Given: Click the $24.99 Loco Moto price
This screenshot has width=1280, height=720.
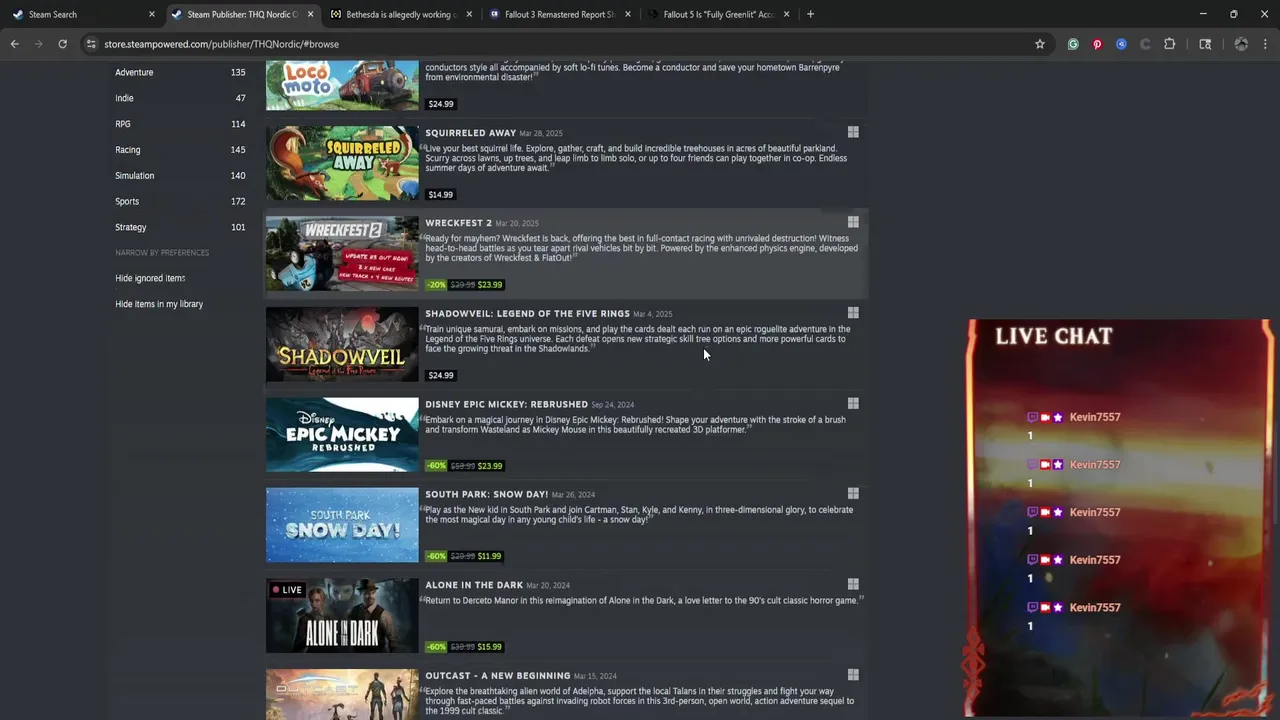Looking at the screenshot, I should (441, 104).
